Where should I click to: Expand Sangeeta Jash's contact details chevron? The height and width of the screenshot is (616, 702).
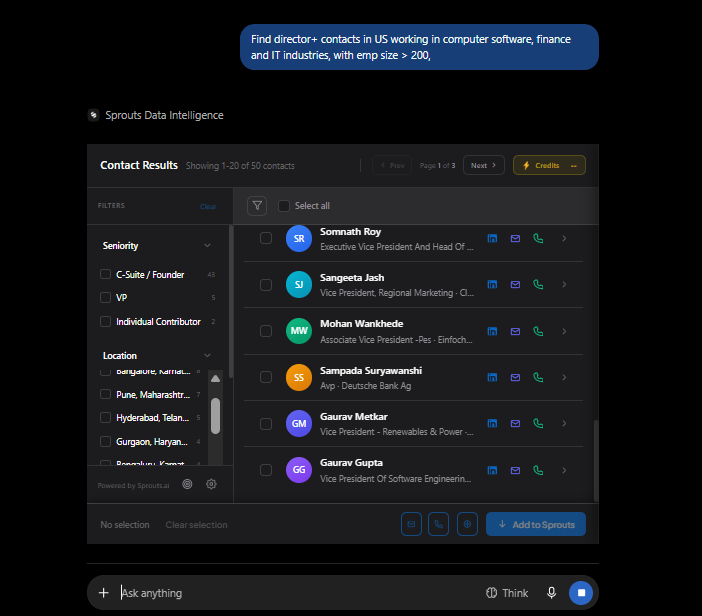click(564, 285)
